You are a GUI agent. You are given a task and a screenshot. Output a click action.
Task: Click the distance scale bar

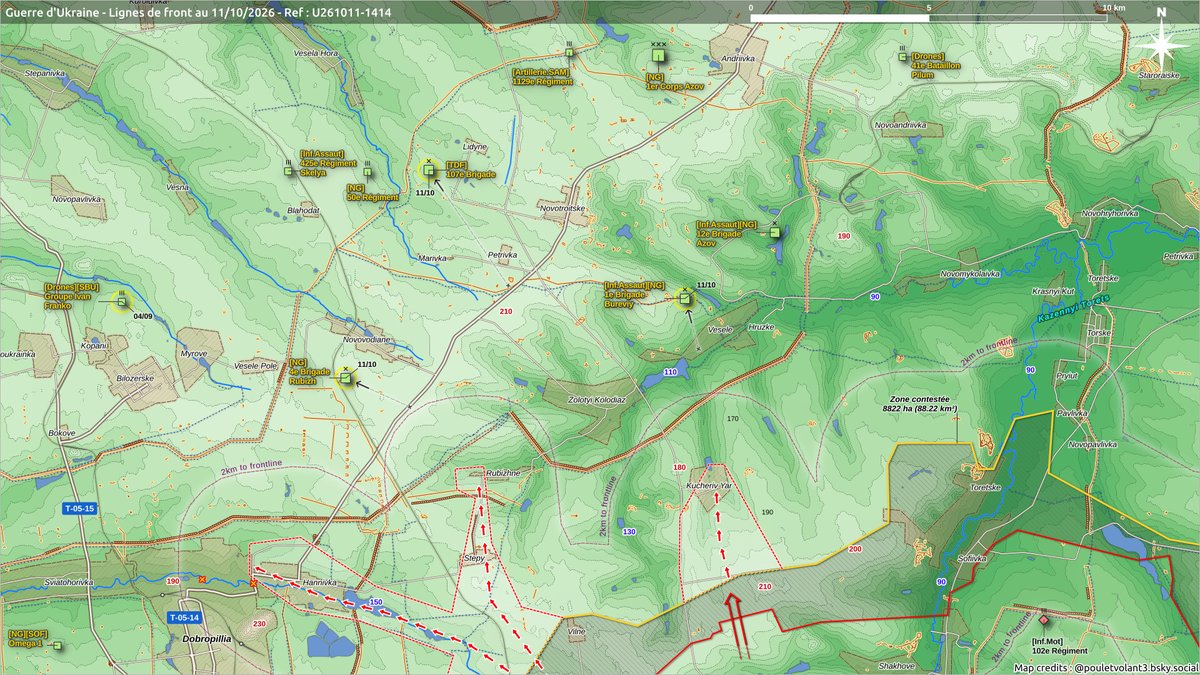click(928, 18)
